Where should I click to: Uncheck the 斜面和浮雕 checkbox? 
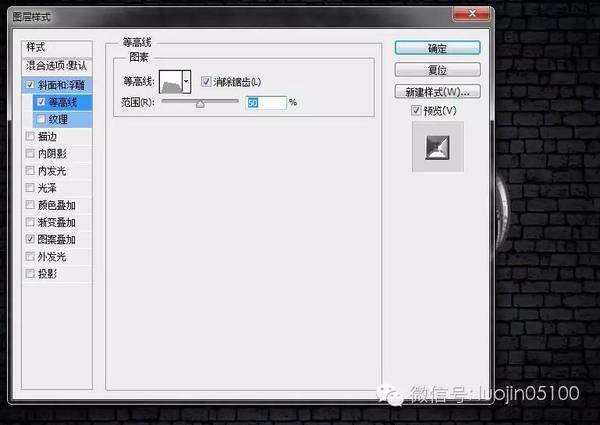30,85
